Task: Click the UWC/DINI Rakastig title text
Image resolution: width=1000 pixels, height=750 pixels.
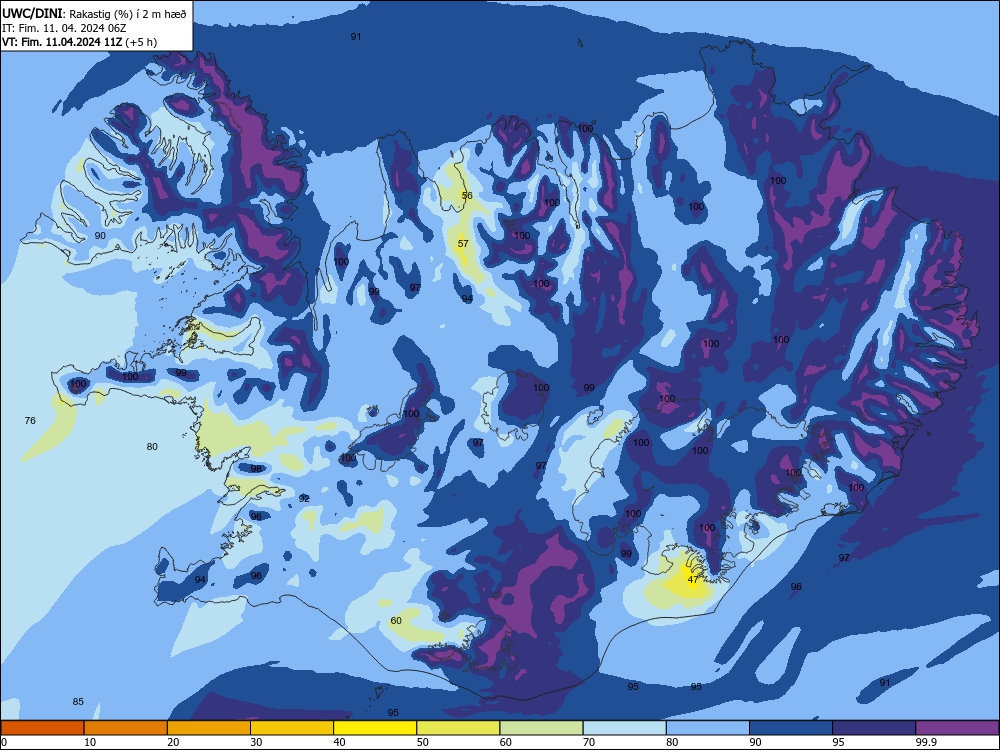Action: [x=94, y=14]
